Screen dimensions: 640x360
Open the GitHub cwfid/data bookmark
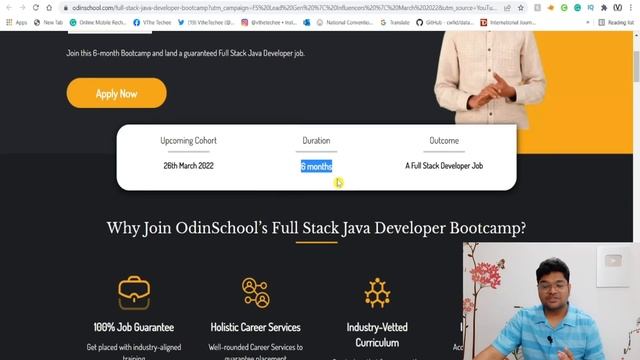click(x=444, y=22)
